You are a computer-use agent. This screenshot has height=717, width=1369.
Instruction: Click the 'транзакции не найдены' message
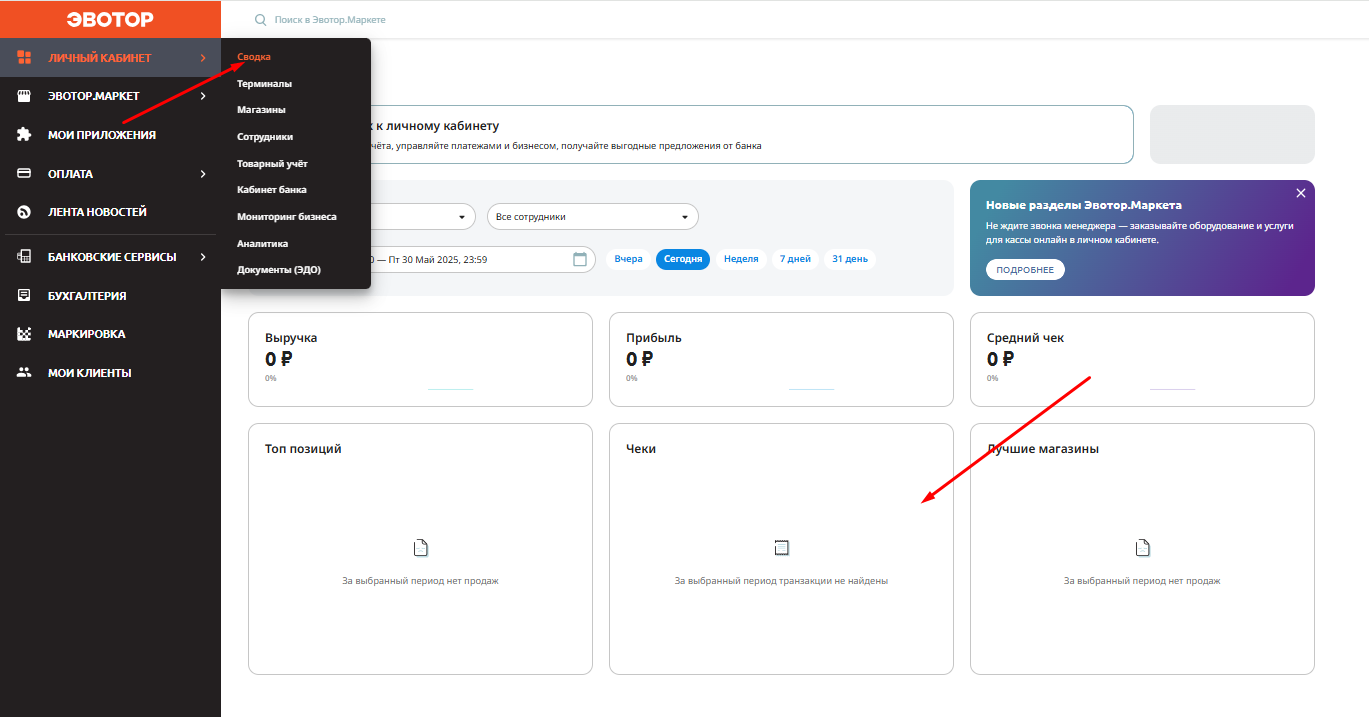(x=781, y=581)
